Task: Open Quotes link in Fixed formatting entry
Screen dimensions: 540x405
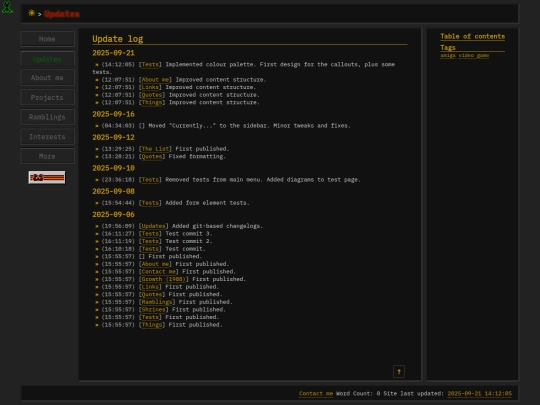Action: tap(152, 156)
